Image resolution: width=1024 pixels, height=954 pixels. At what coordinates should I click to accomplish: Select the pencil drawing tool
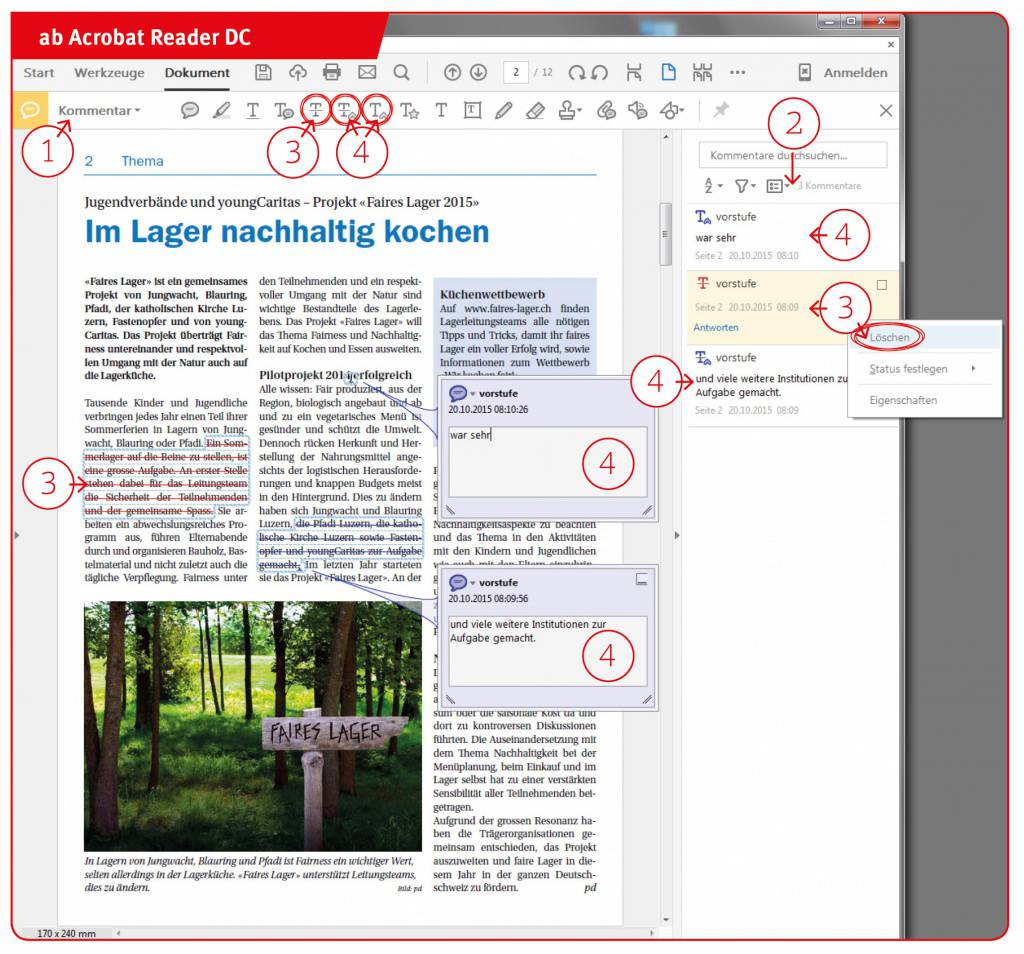[x=504, y=110]
